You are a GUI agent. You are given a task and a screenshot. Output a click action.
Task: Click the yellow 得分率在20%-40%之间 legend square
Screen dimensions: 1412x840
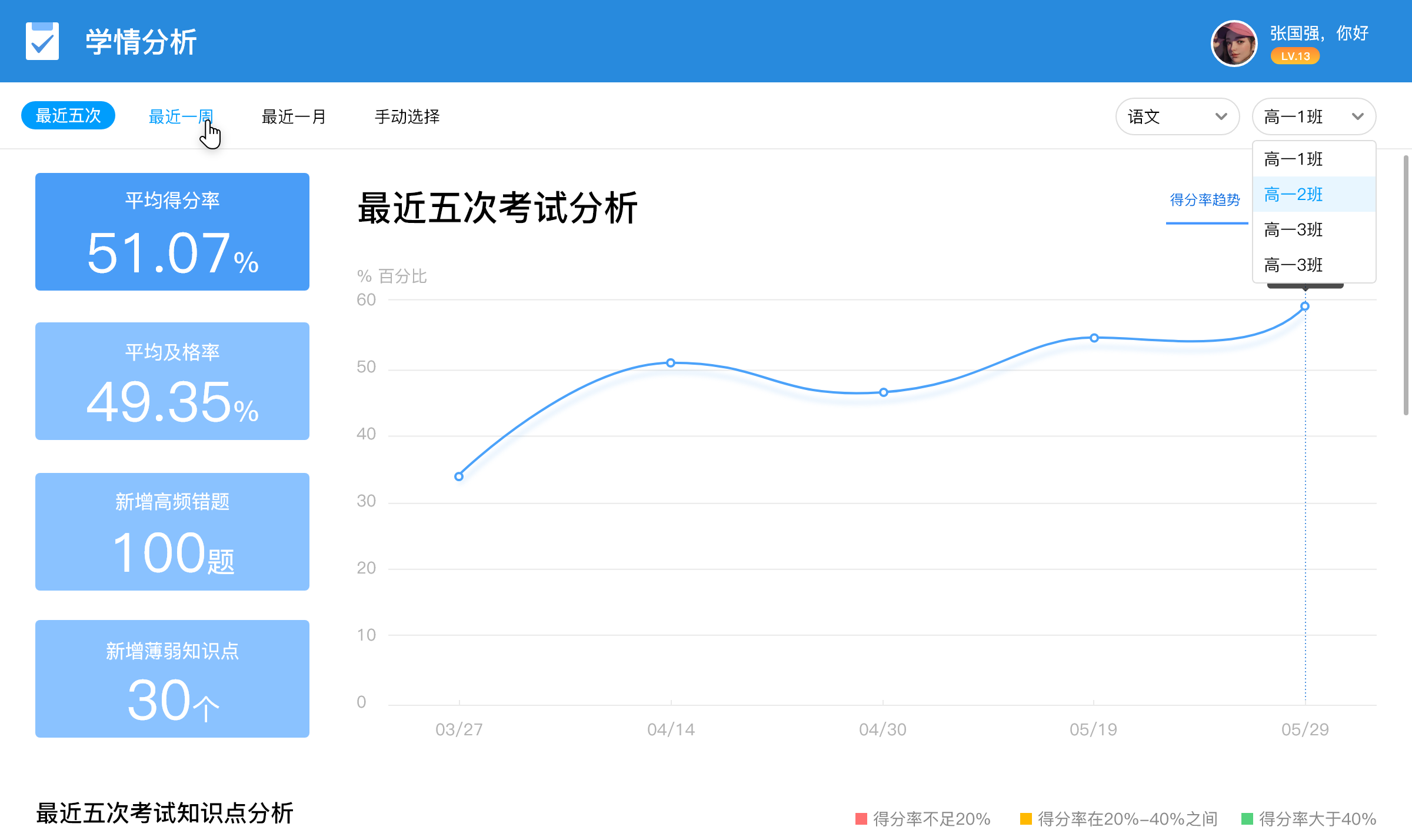click(x=1026, y=819)
